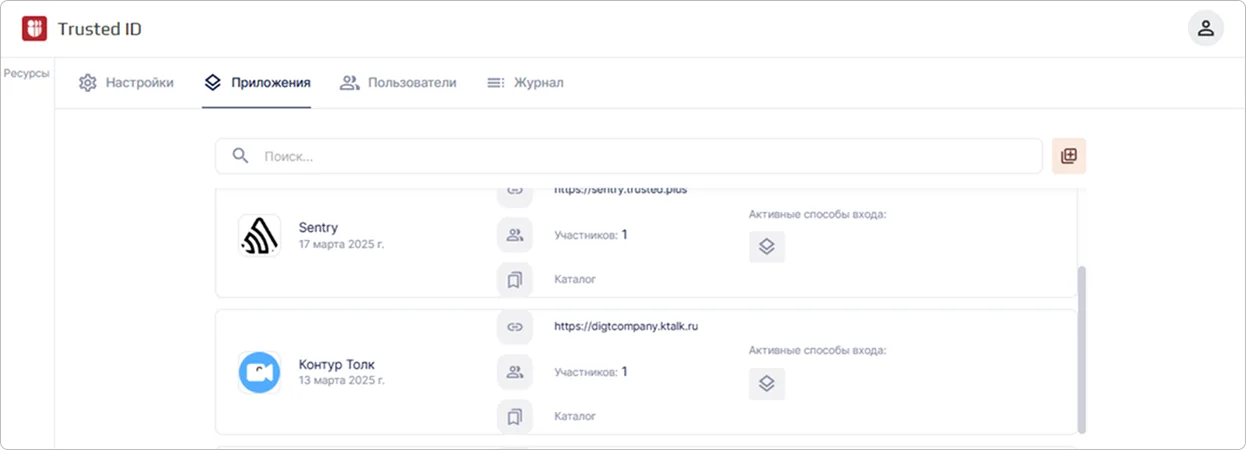This screenshot has width=1246, height=450.
Task: Open the user profile avatar menu
Action: [x=1205, y=28]
